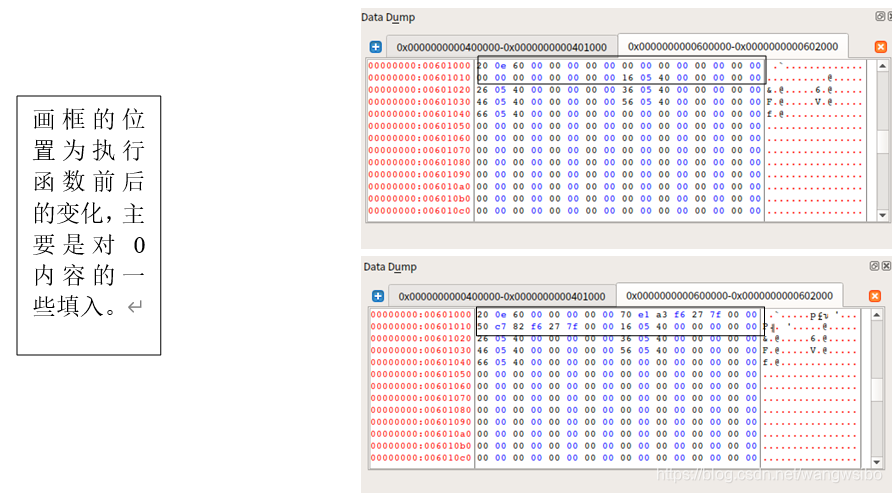This screenshot has height=493, width=892.
Task: Select address 00000000:00601060 in lower Data Dump
Action: point(421,386)
